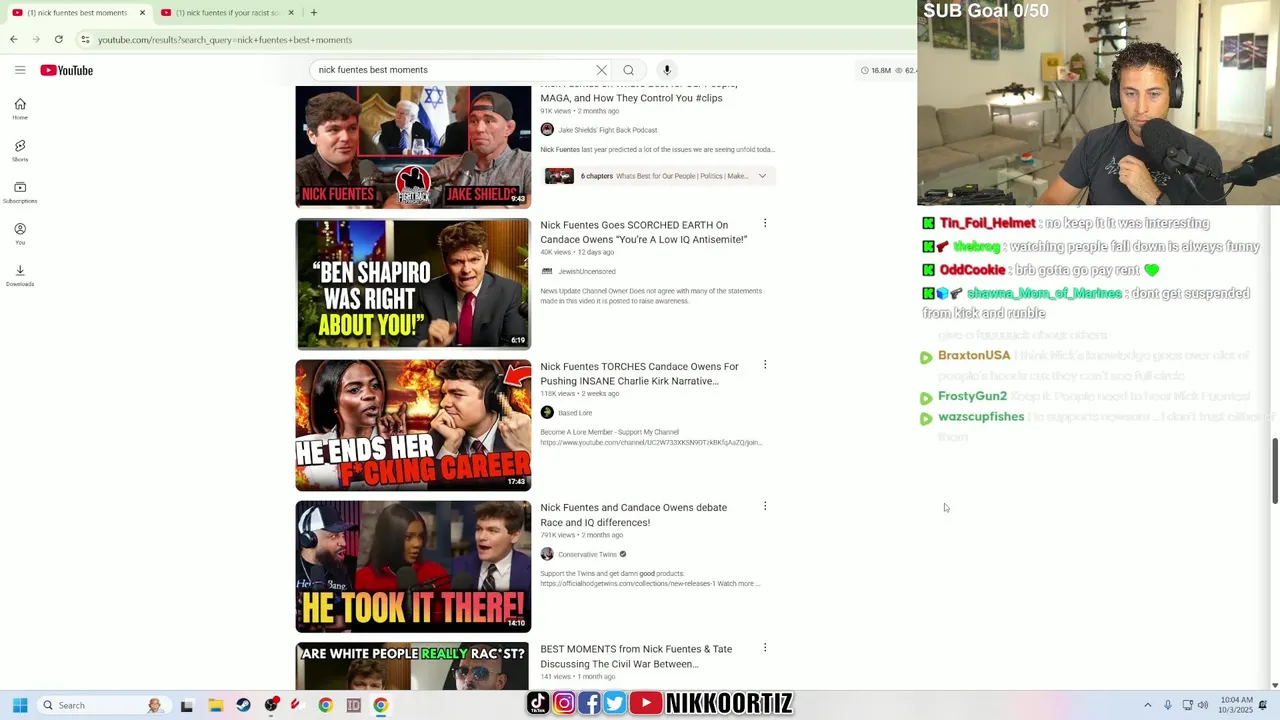Visit the JewishUncensored channel
1280x720 pixels.
click(x=587, y=271)
